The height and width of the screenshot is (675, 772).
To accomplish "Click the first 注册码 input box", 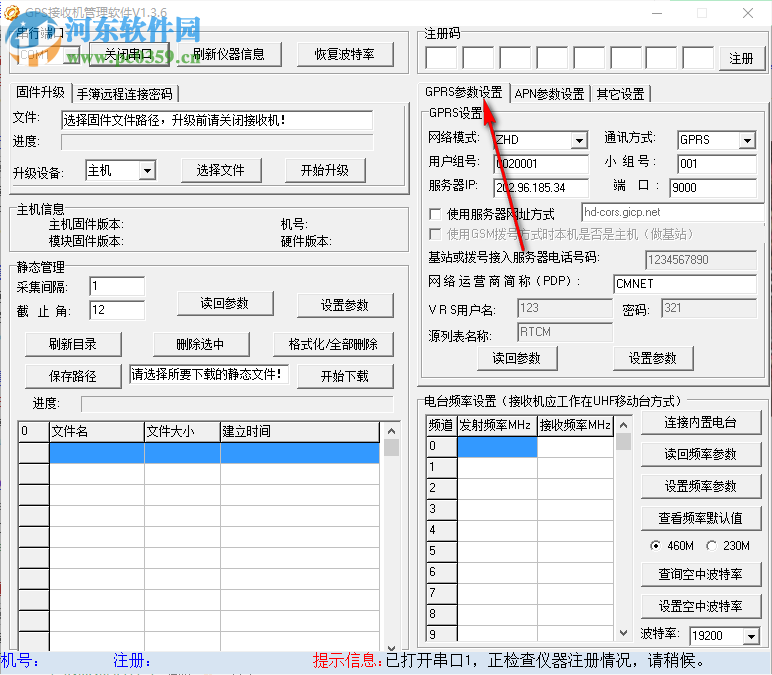I will [x=441, y=58].
